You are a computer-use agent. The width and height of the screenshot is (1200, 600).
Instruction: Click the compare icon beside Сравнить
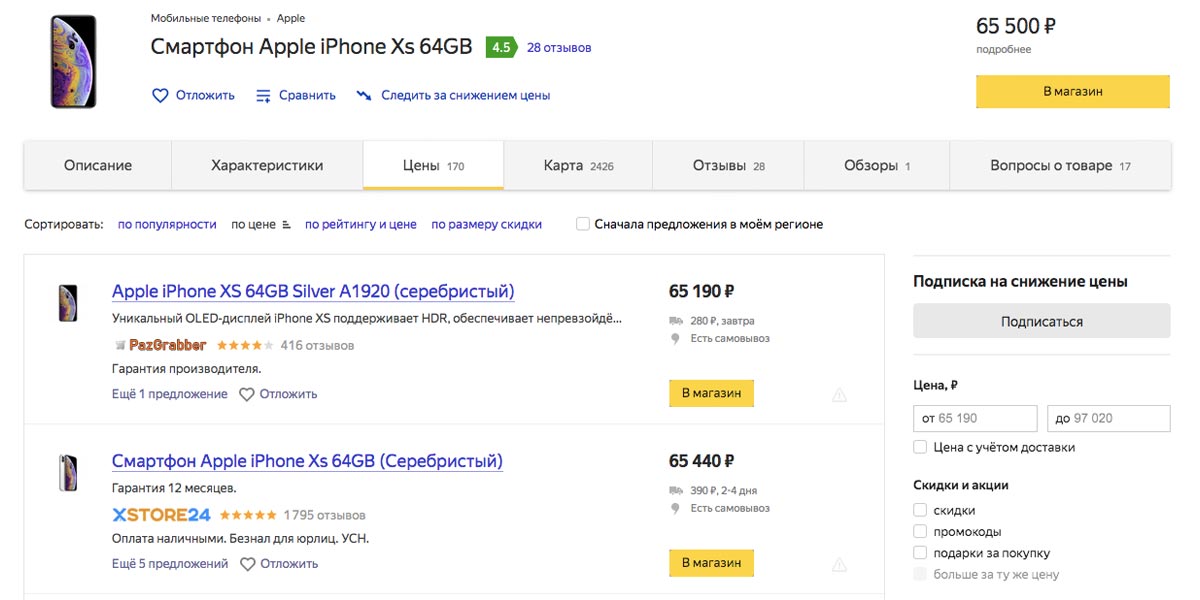tap(264, 96)
